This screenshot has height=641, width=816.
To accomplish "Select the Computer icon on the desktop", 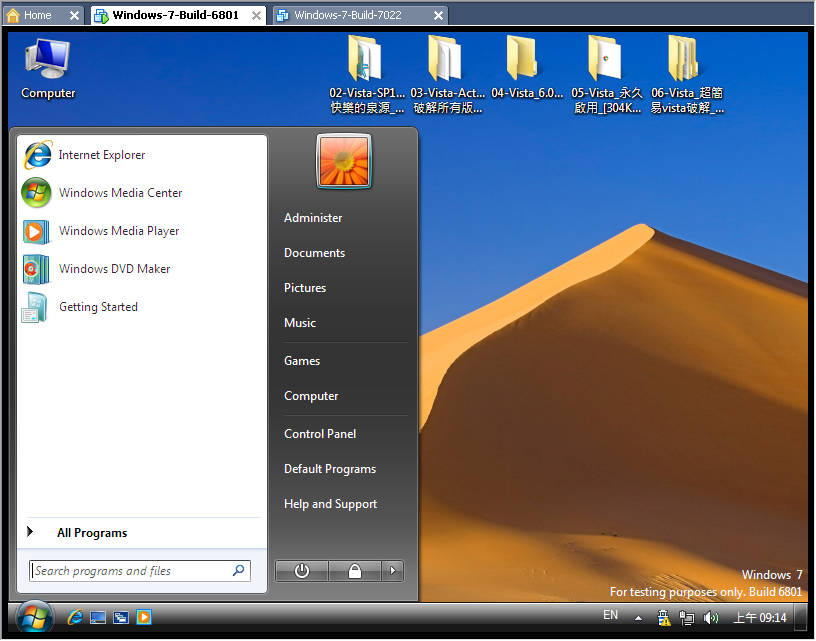I will coord(48,69).
